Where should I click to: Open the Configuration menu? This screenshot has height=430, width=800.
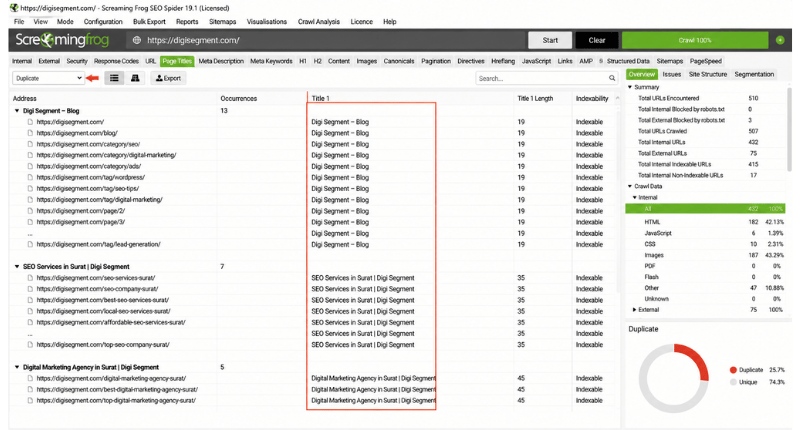[103, 21]
